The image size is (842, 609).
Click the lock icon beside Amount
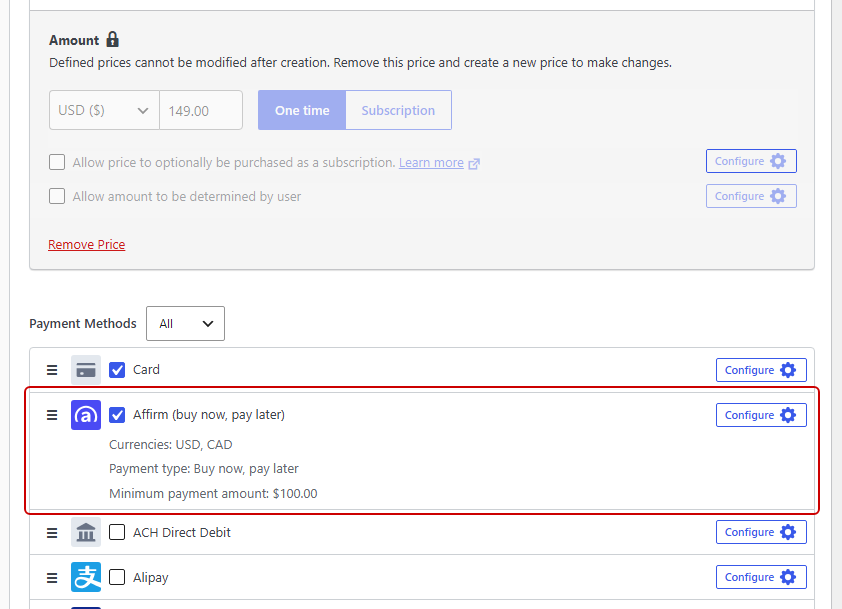click(x=112, y=39)
